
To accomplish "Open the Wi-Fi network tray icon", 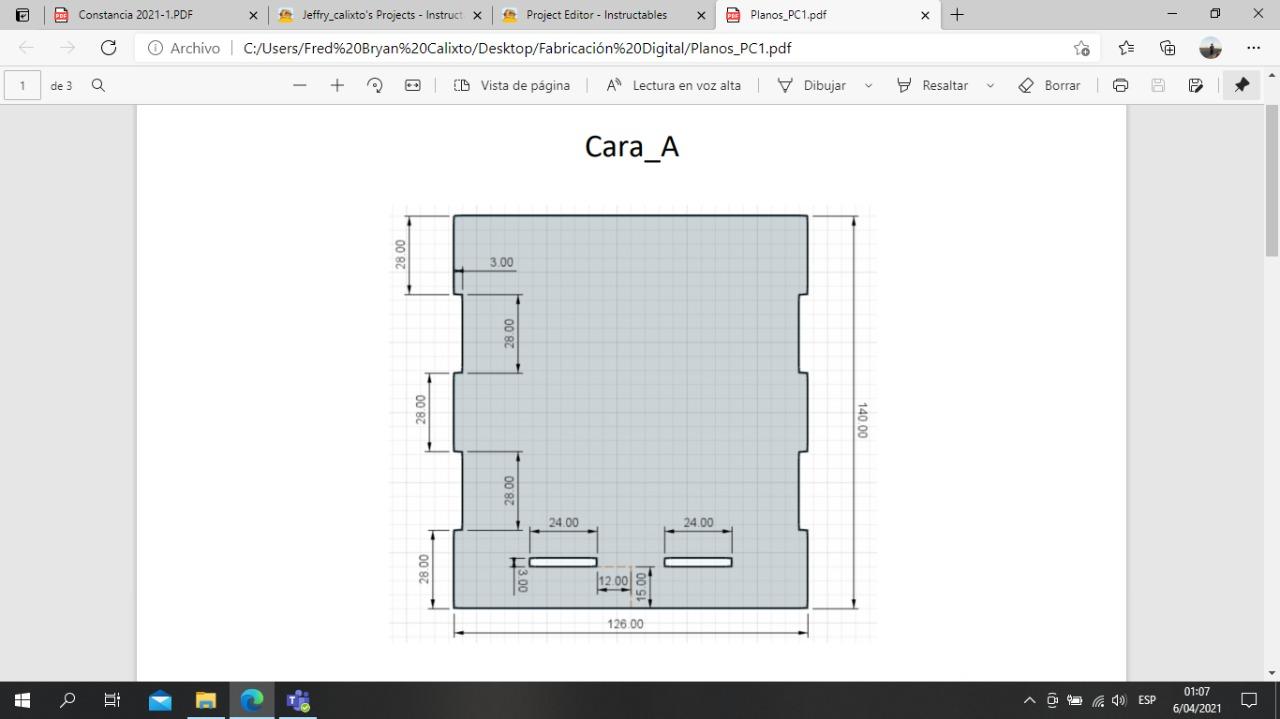I will coord(1098,700).
